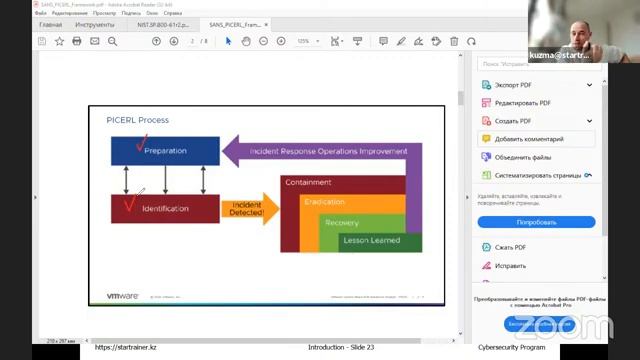Viewport: 640px width, 360px height.
Task: Add a sticky note comment icon
Action: [x=383, y=41]
